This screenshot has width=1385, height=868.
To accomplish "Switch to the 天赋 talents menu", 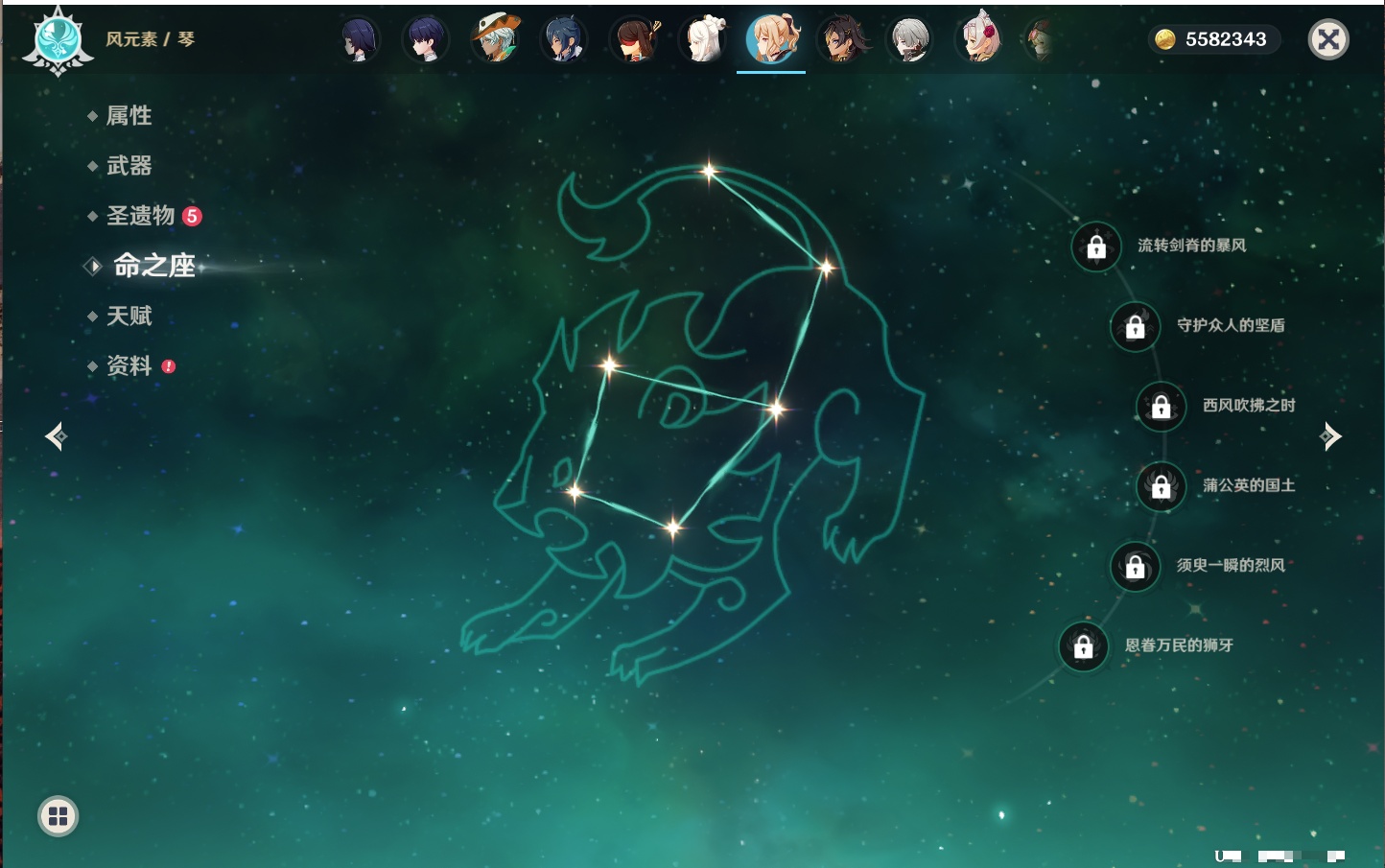I will (x=129, y=316).
